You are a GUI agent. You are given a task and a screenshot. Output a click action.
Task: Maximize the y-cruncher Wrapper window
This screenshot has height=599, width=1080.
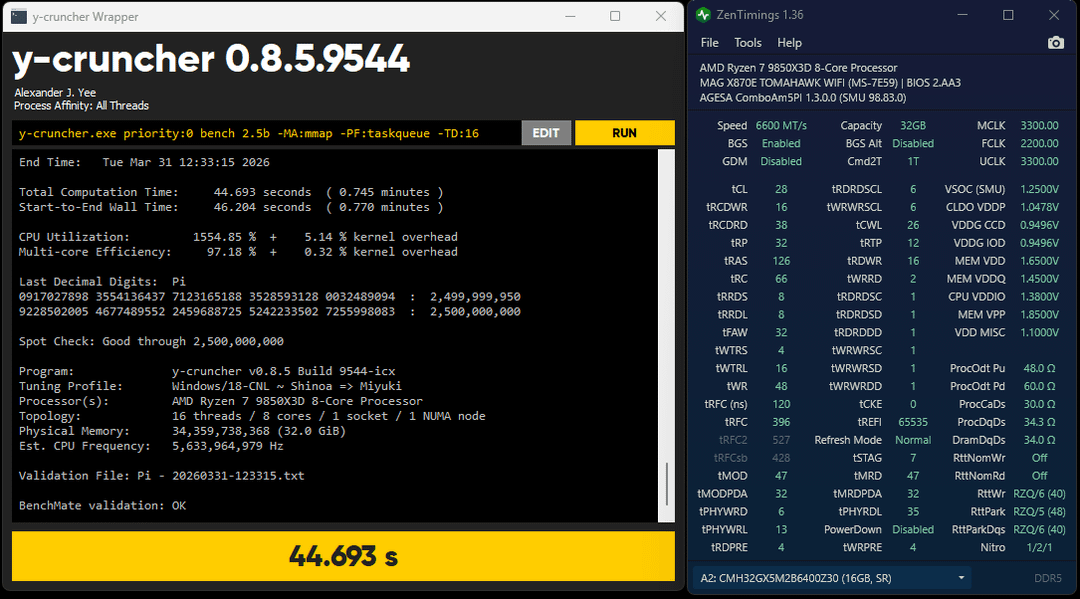pyautogui.click(x=615, y=16)
